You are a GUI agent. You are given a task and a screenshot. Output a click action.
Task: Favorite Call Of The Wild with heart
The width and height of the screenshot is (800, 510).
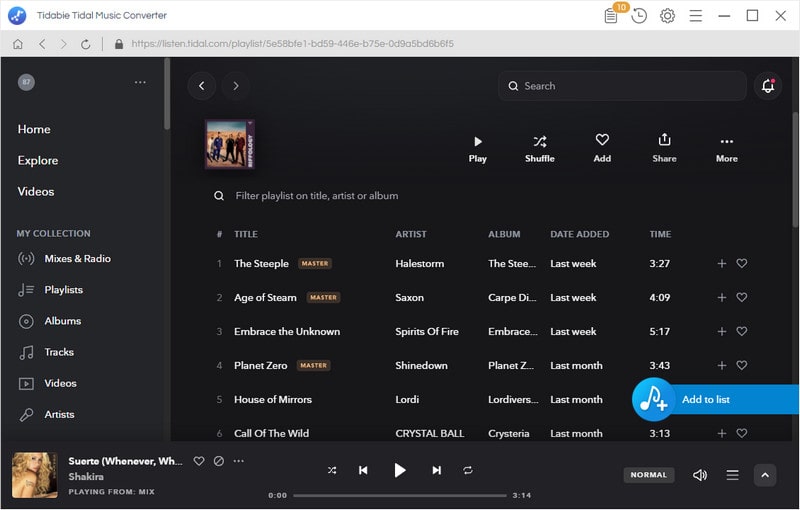click(x=742, y=434)
